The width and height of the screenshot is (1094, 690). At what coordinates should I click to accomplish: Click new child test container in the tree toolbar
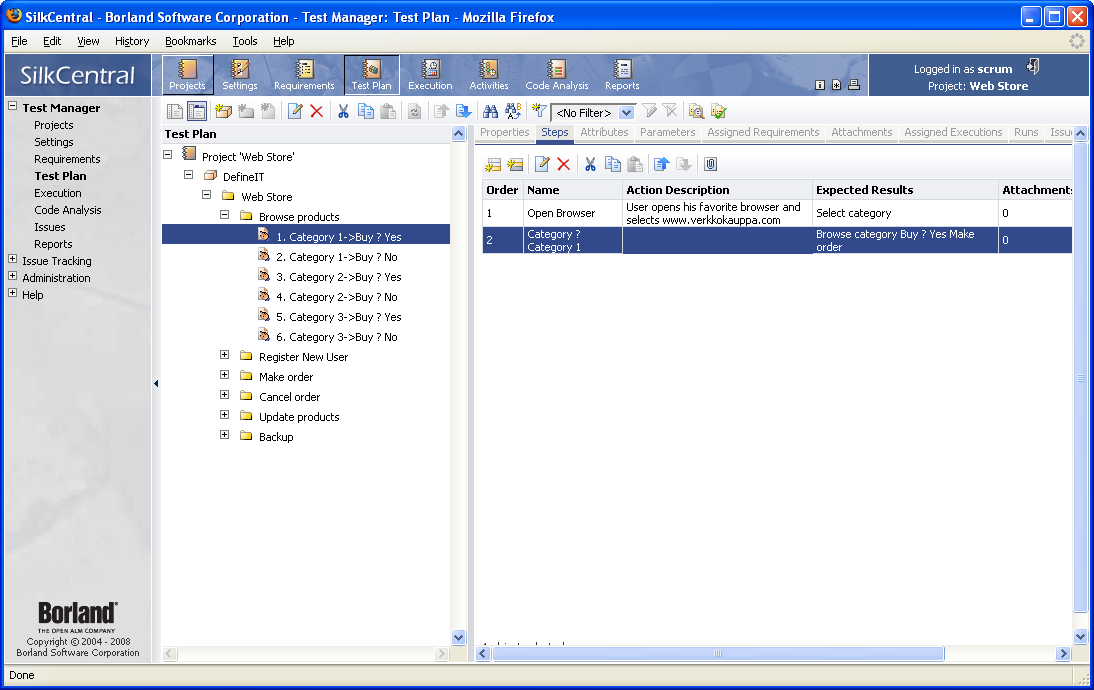coord(223,111)
